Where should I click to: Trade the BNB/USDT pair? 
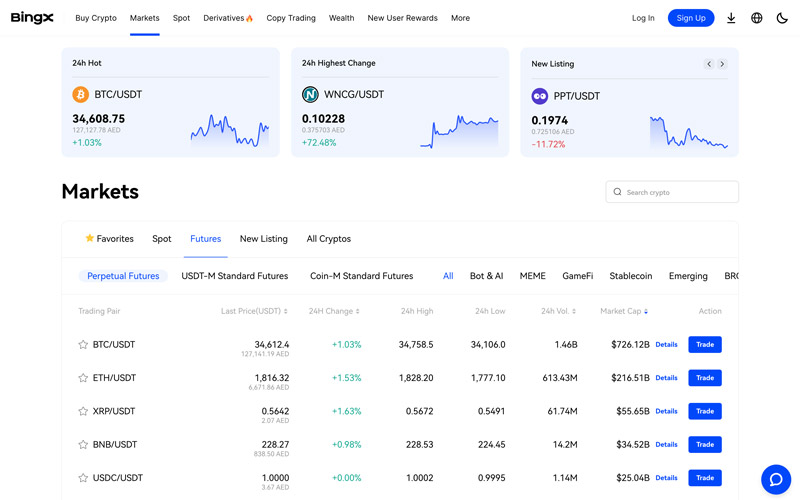705,444
